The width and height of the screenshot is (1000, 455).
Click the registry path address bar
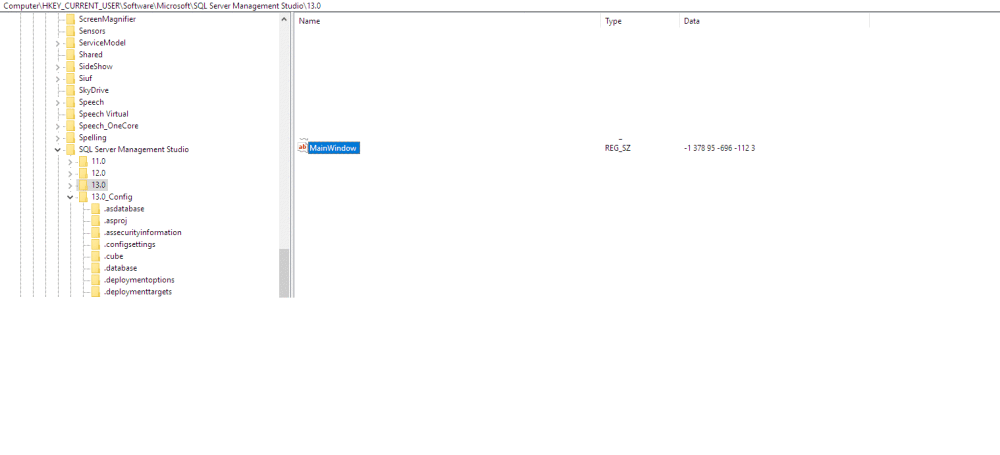click(x=500, y=5)
